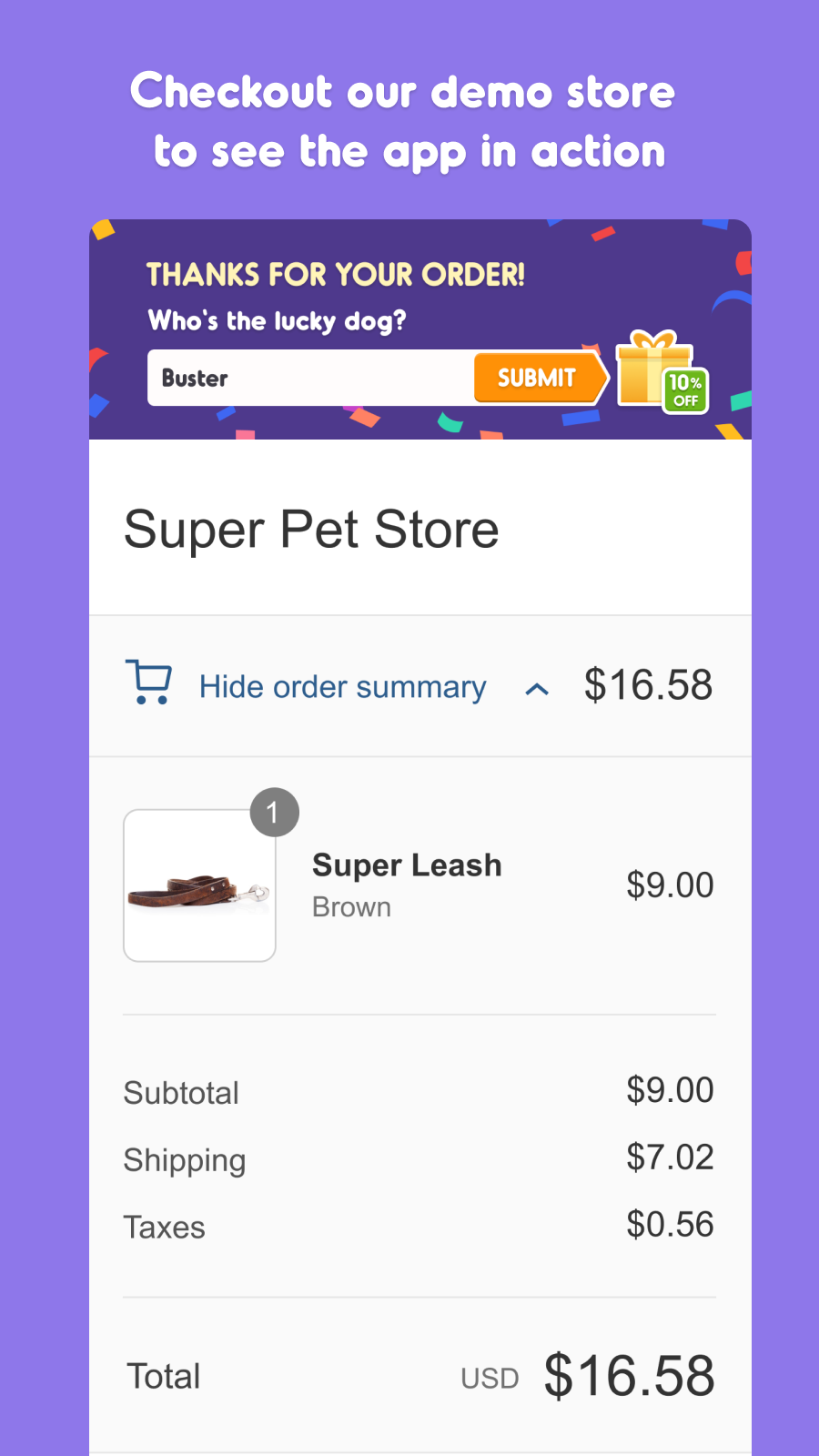Screen dimensions: 819x1456
Task: Click the Thanks For Your Order heading
Action: 335,275
